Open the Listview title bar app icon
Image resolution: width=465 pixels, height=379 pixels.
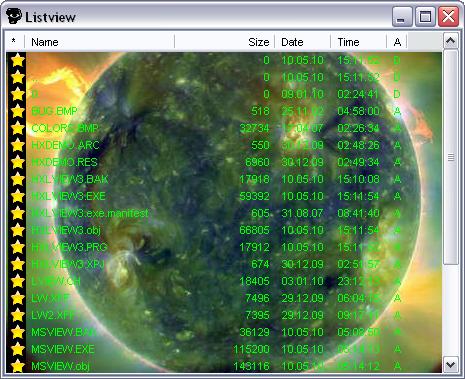click(x=14, y=16)
